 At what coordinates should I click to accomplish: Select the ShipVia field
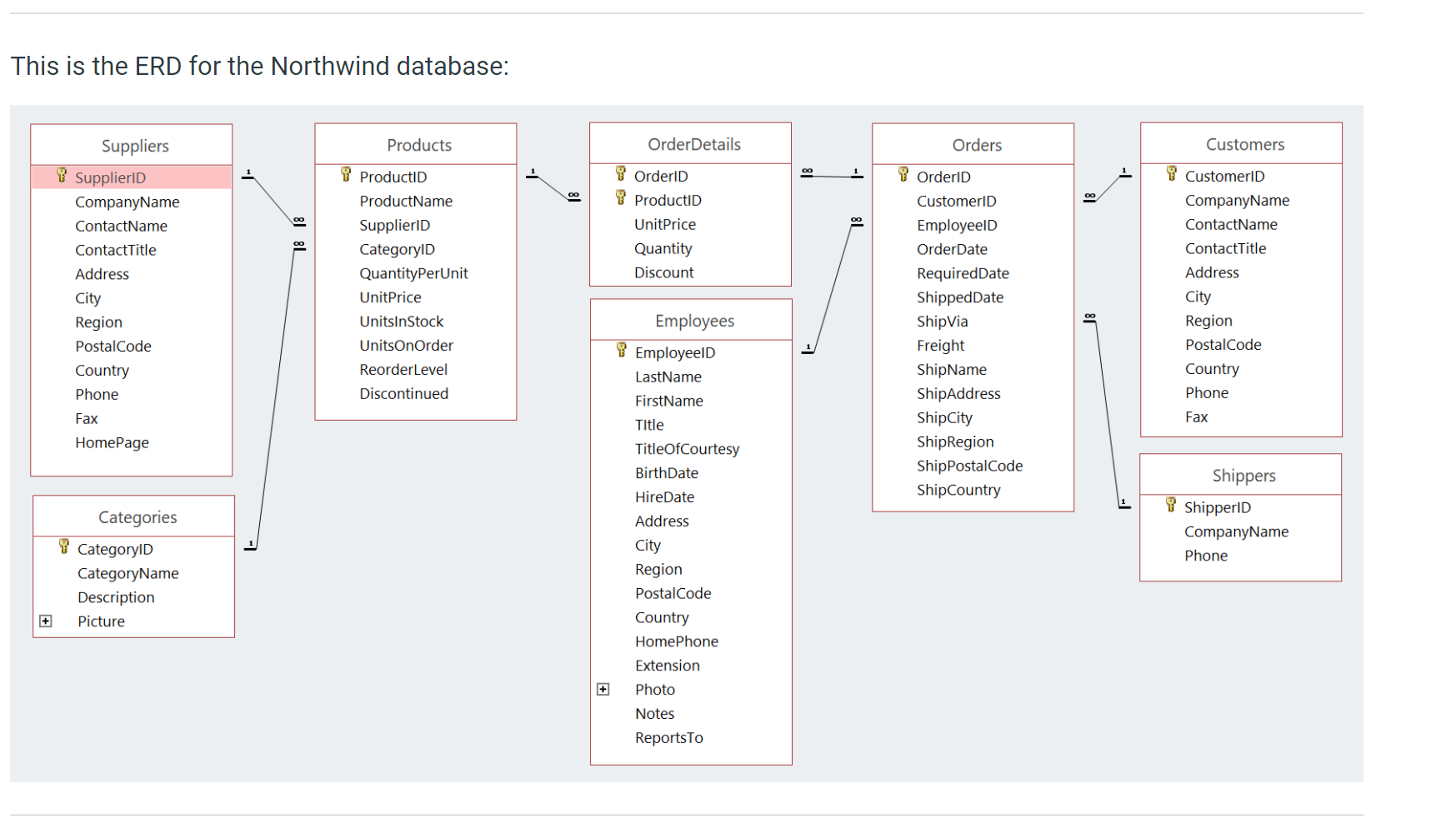(x=943, y=322)
